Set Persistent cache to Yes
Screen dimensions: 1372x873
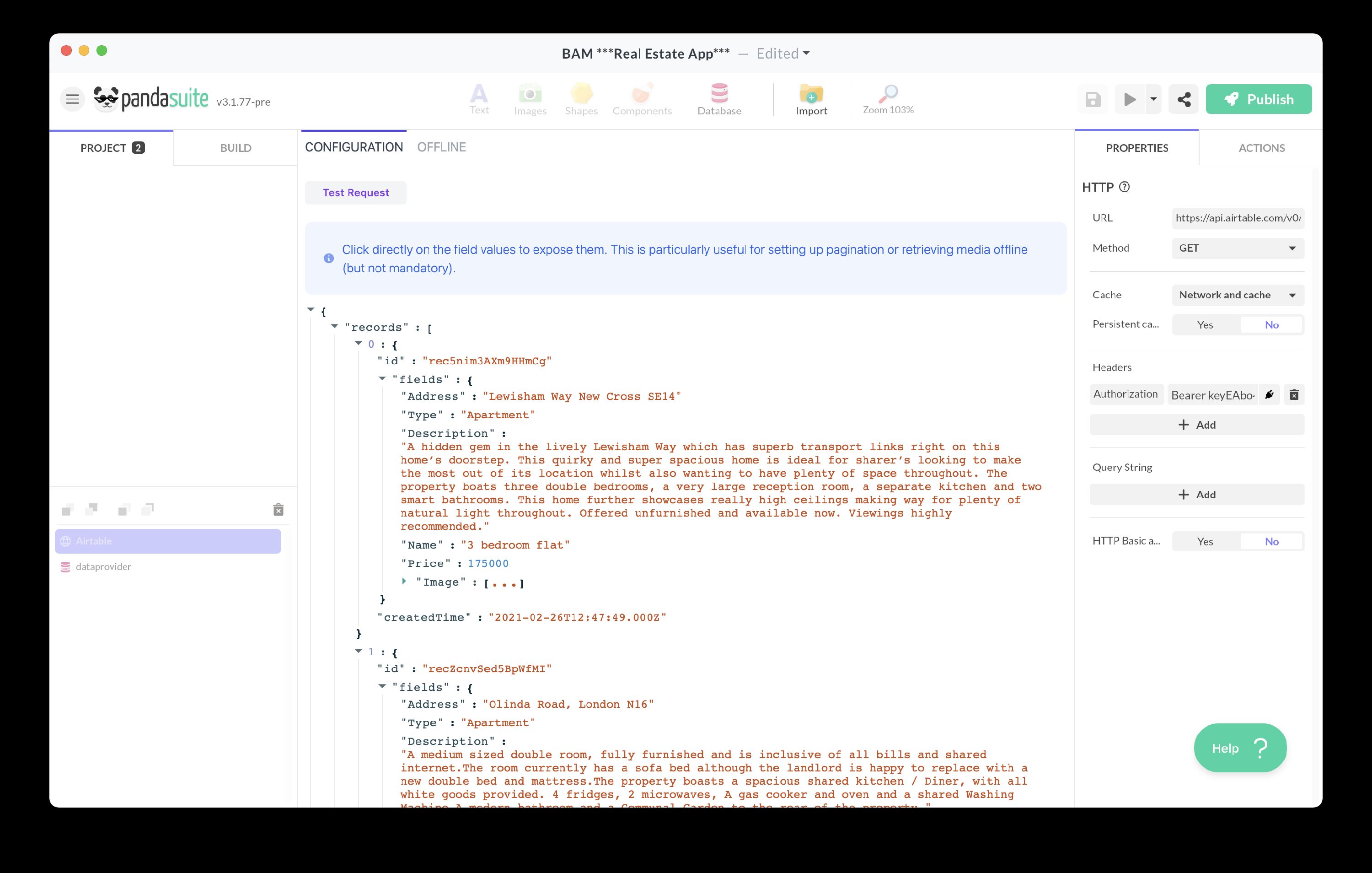tap(1205, 324)
